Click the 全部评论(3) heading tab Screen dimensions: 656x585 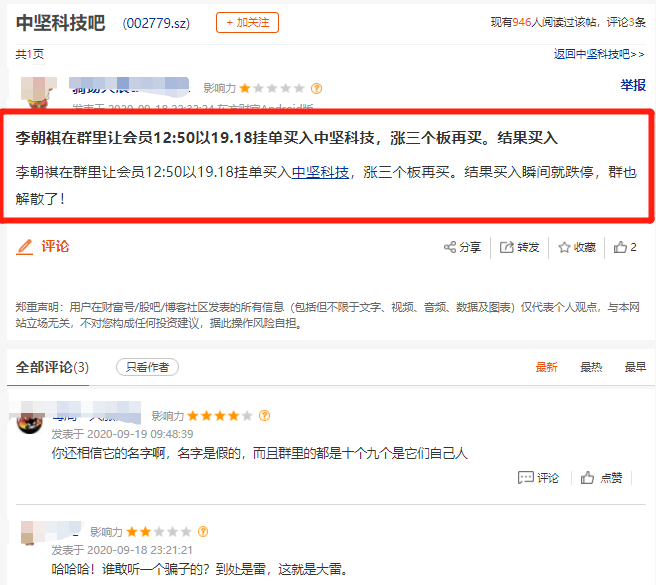52,367
